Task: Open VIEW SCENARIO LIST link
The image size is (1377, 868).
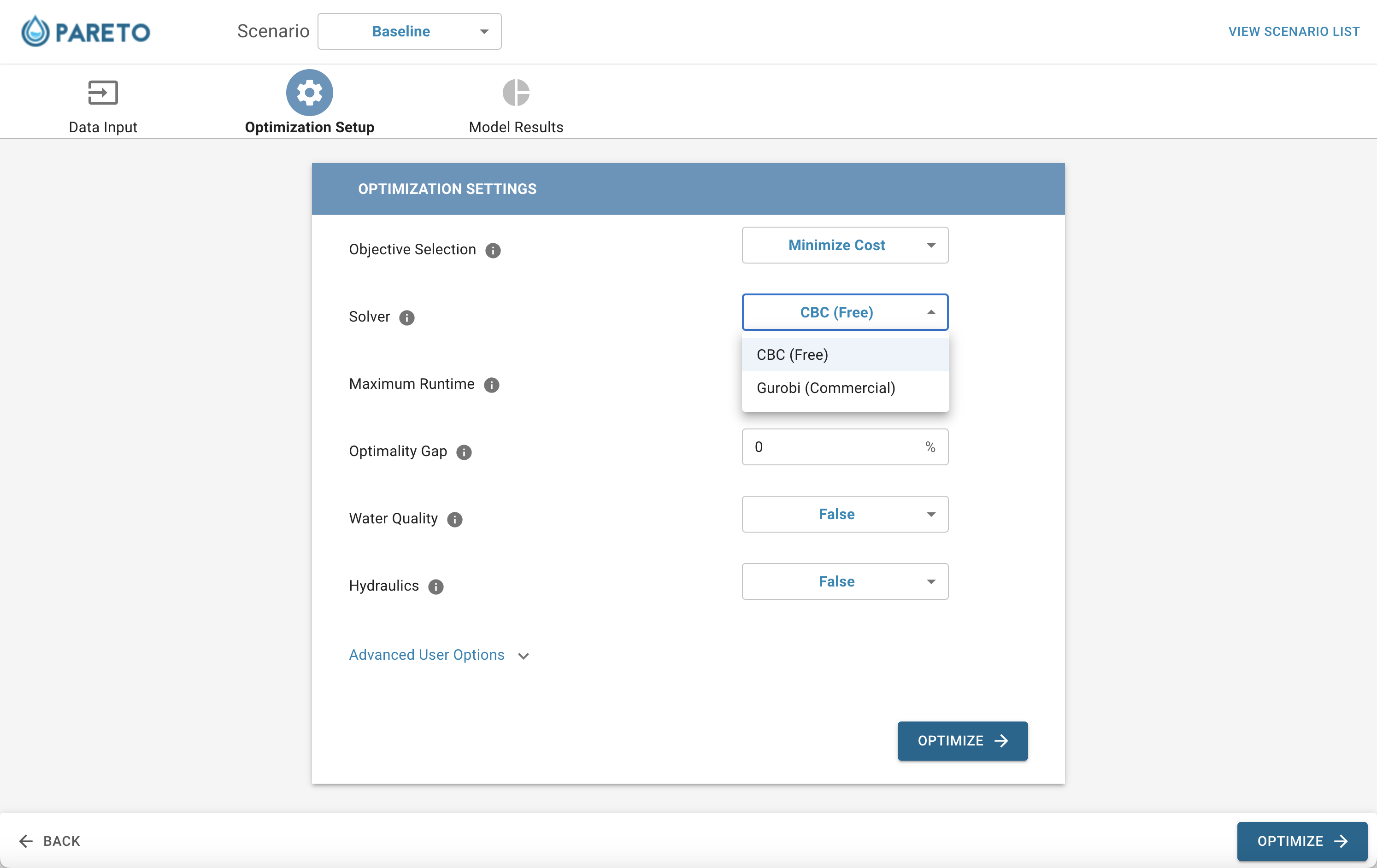Action: click(1294, 31)
